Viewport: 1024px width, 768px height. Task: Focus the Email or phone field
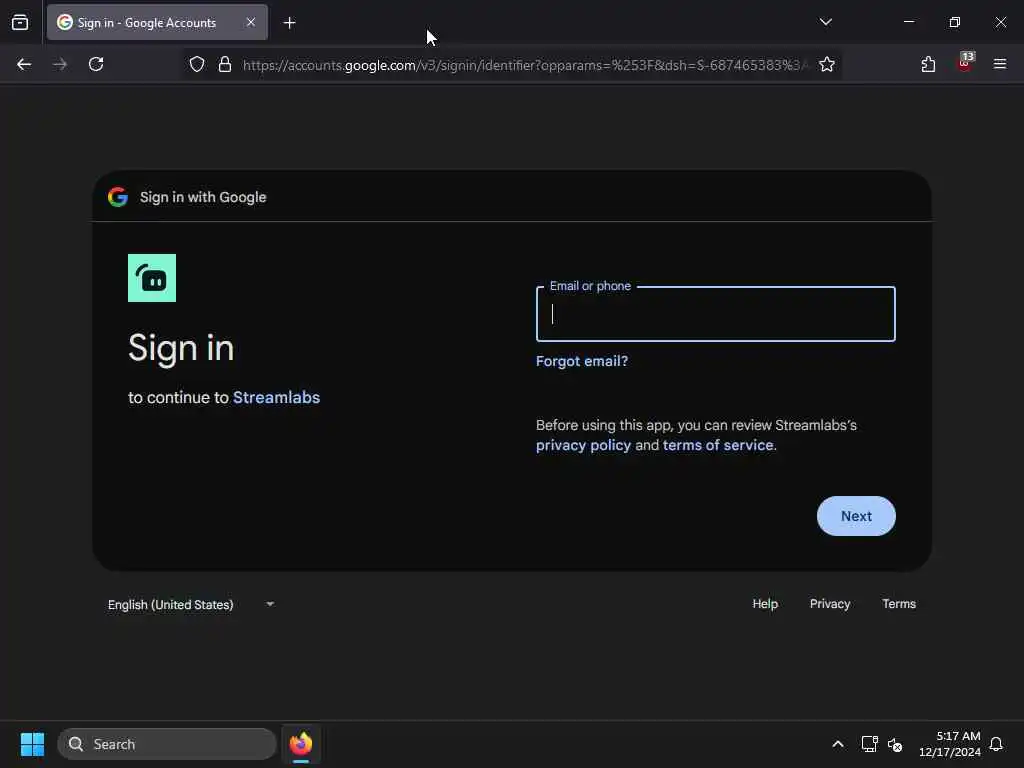[716, 314]
